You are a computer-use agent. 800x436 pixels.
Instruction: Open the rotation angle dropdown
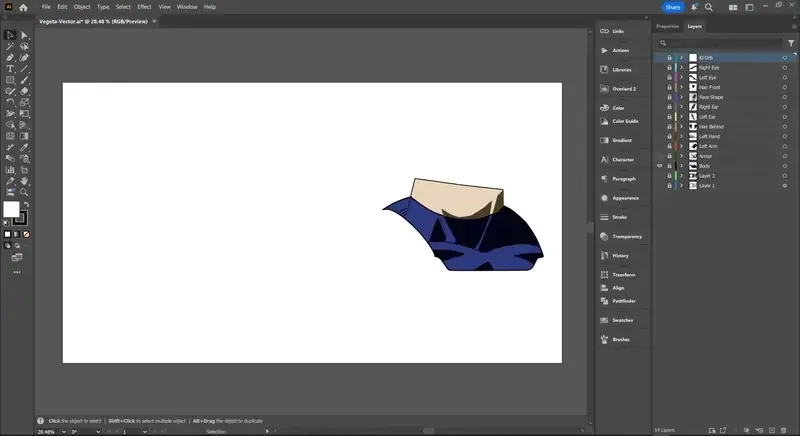pos(98,432)
